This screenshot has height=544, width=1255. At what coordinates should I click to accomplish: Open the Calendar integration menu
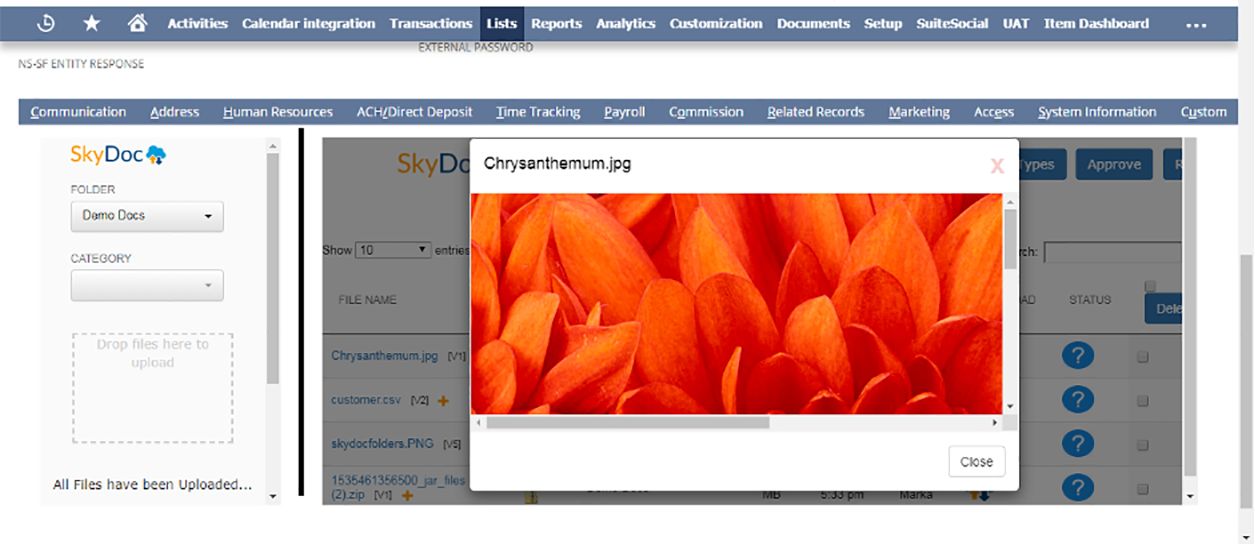[x=308, y=23]
